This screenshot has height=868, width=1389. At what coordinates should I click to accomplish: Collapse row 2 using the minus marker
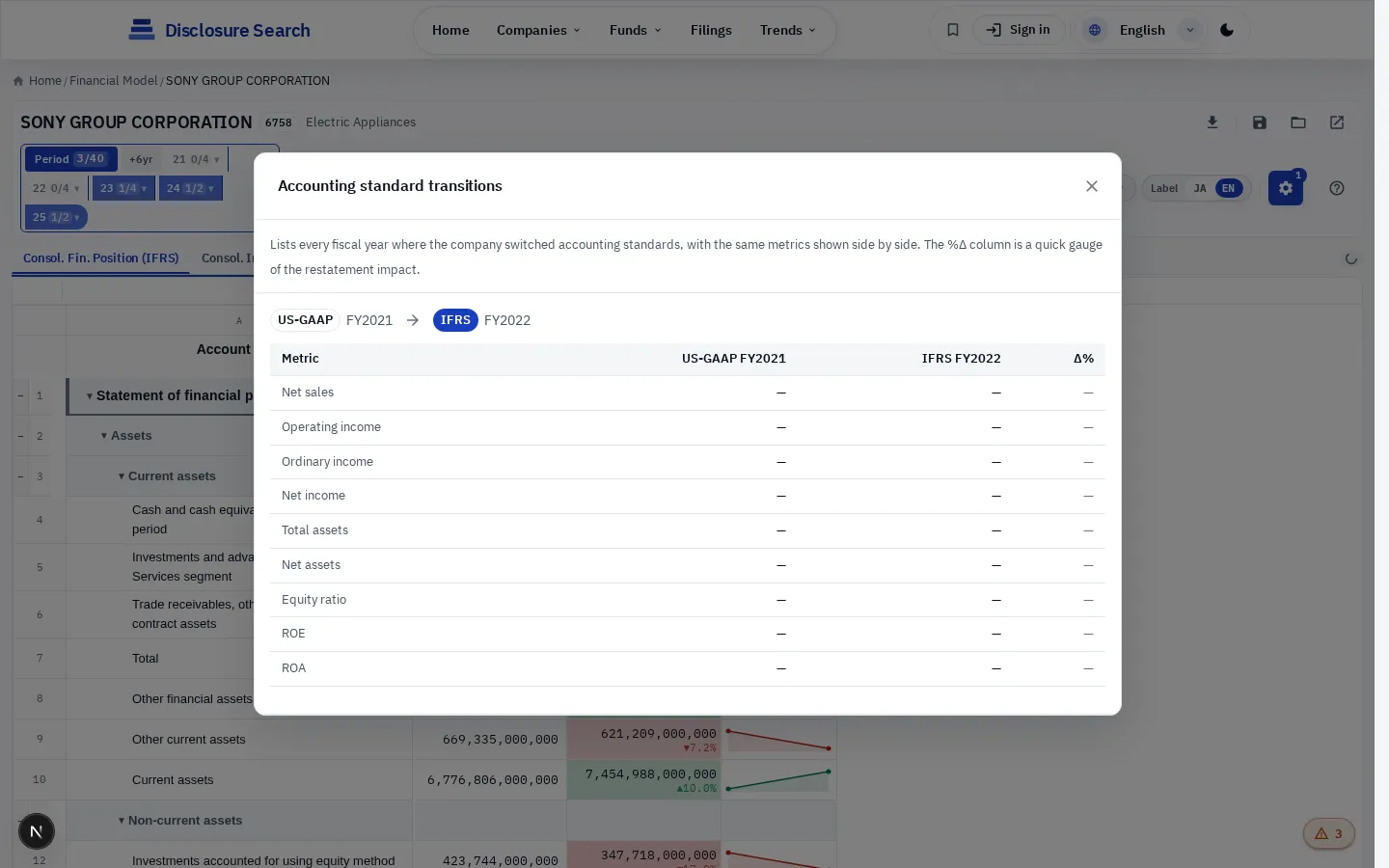[x=20, y=436]
